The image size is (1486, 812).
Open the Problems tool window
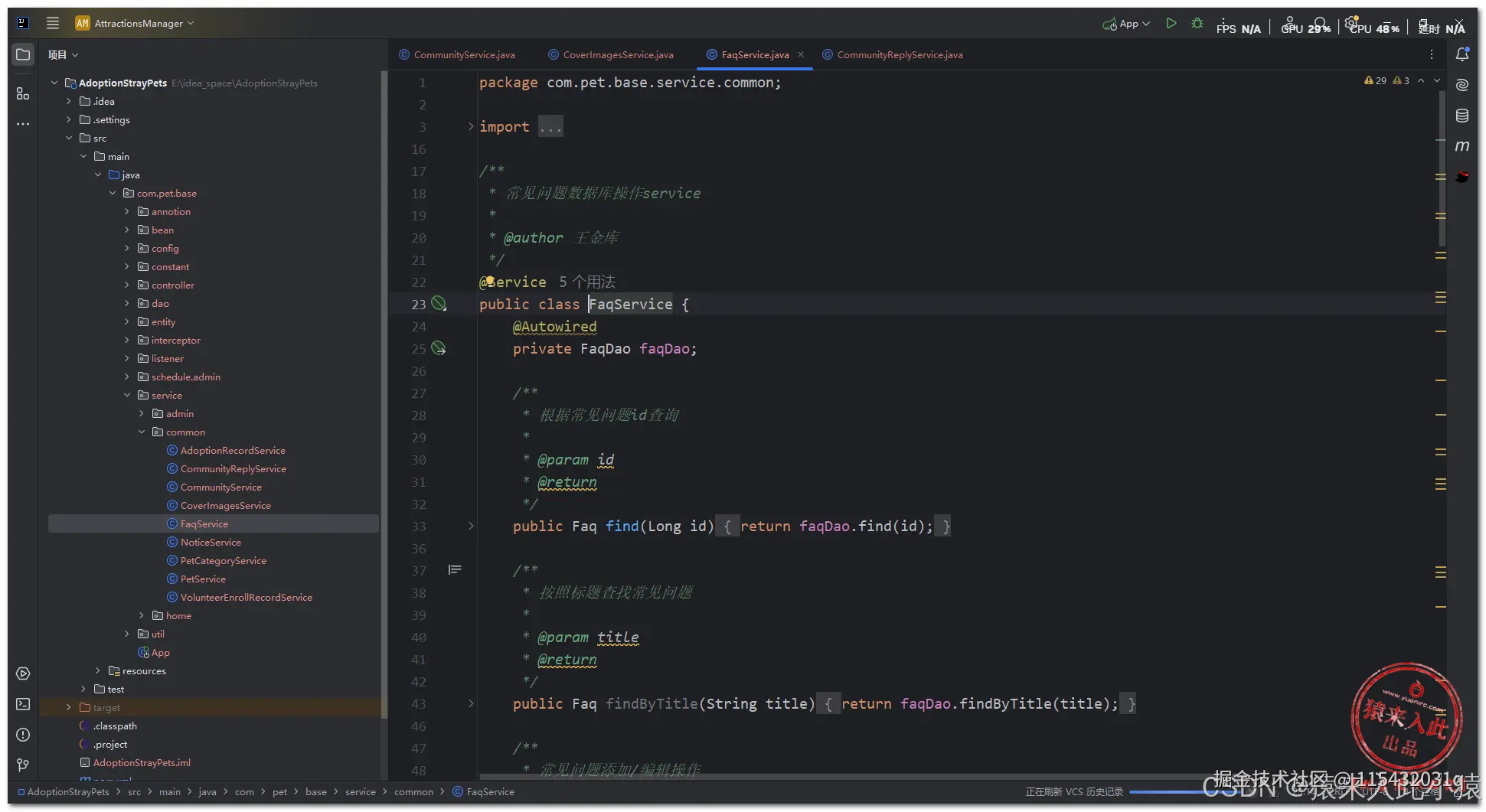(x=23, y=735)
